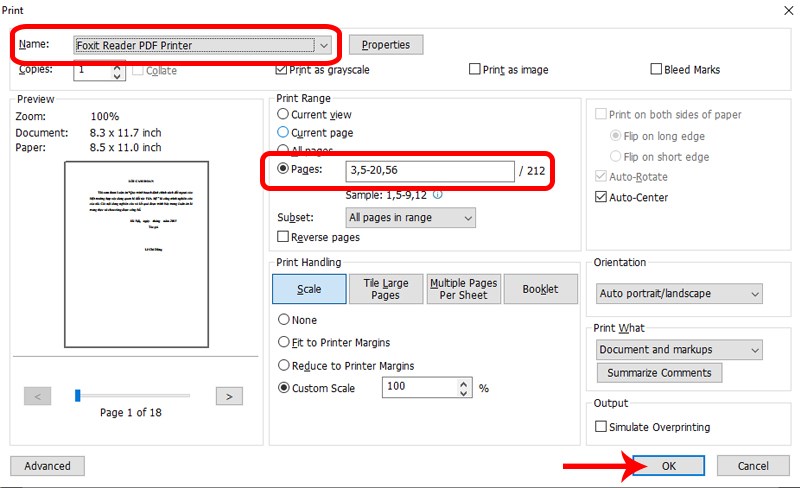
Task: Select the Current view radio button
Action: point(283,115)
